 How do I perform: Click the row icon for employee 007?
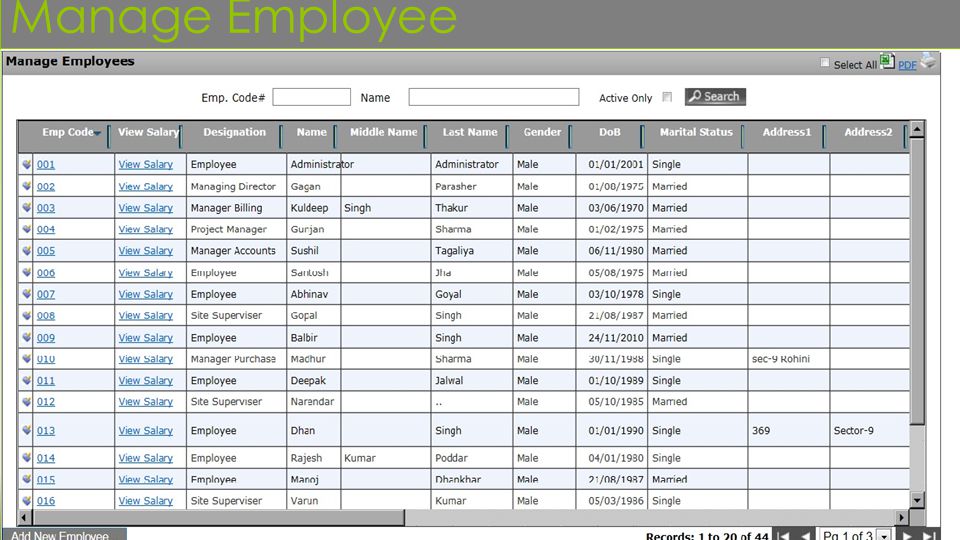[x=26, y=294]
